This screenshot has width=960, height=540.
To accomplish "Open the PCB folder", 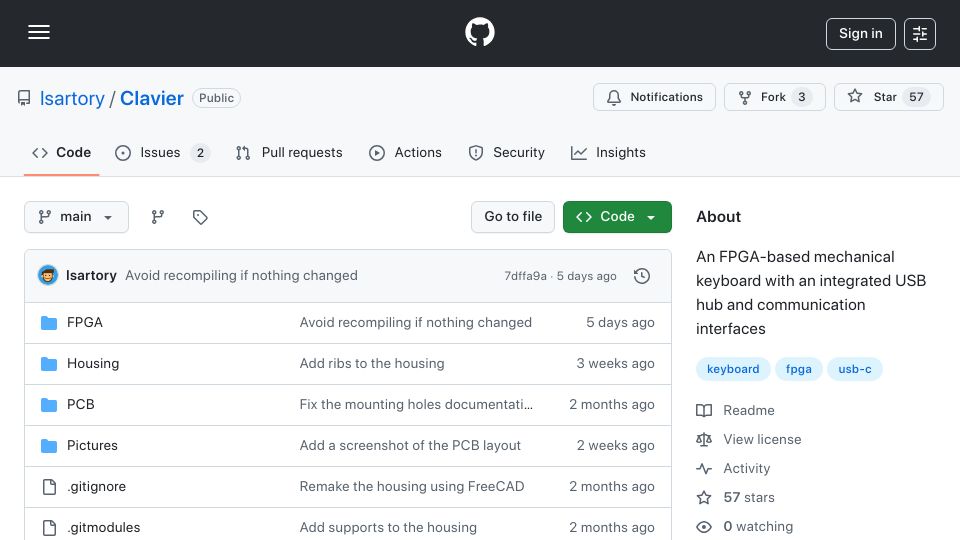I will pos(81,405).
